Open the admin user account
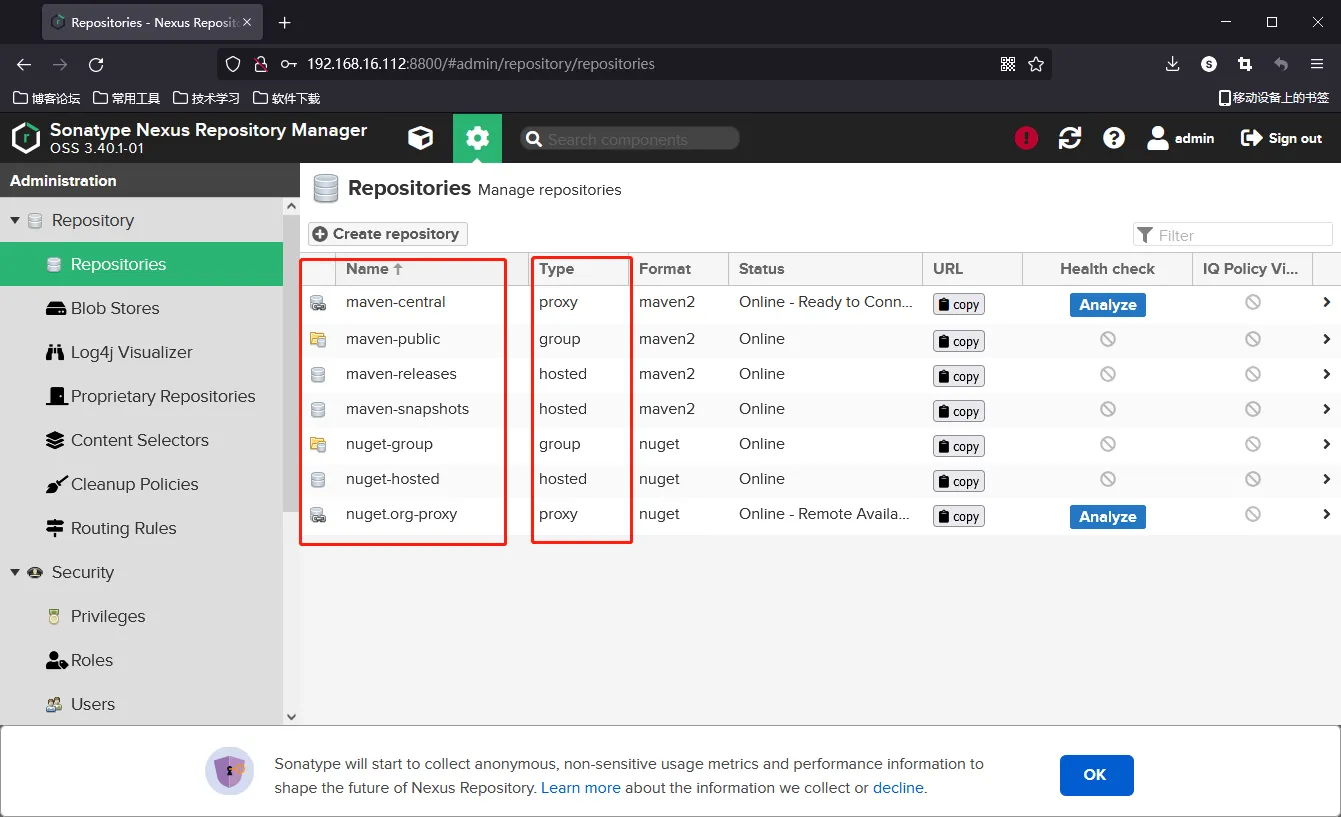This screenshot has height=817, width=1341. (1180, 138)
